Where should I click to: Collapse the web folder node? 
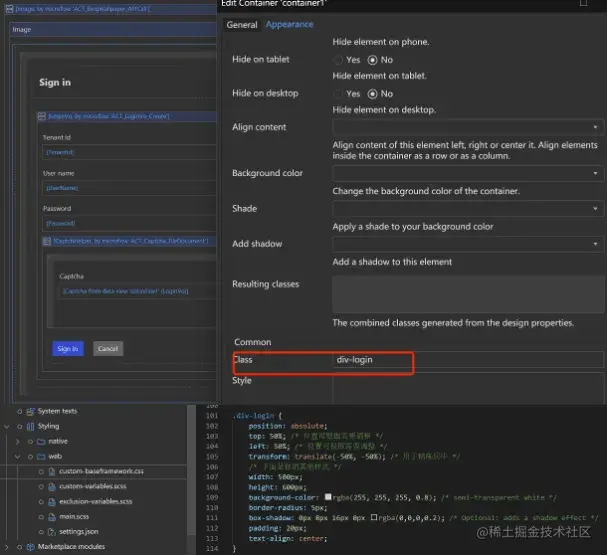[17, 457]
